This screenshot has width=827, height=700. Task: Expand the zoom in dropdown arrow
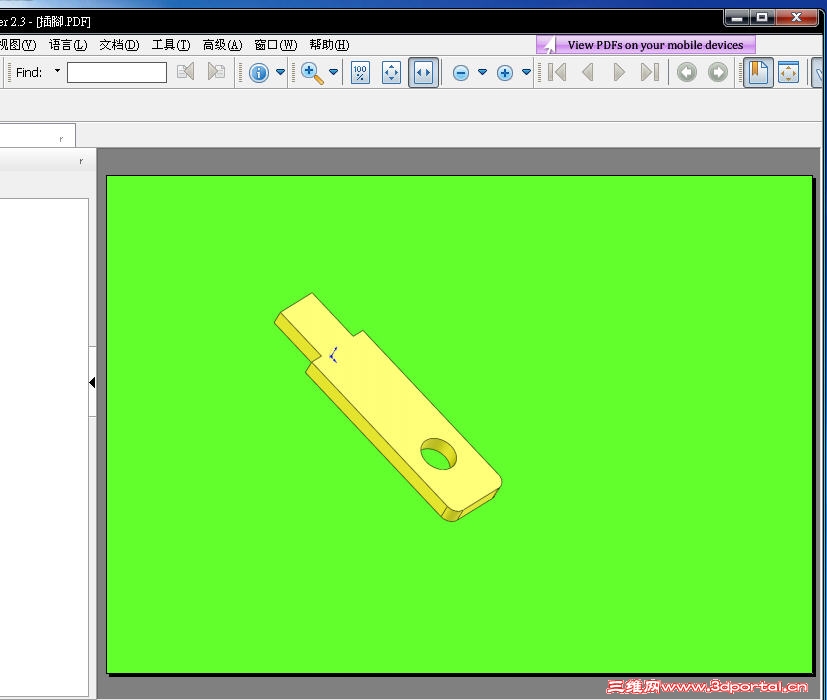(526, 72)
